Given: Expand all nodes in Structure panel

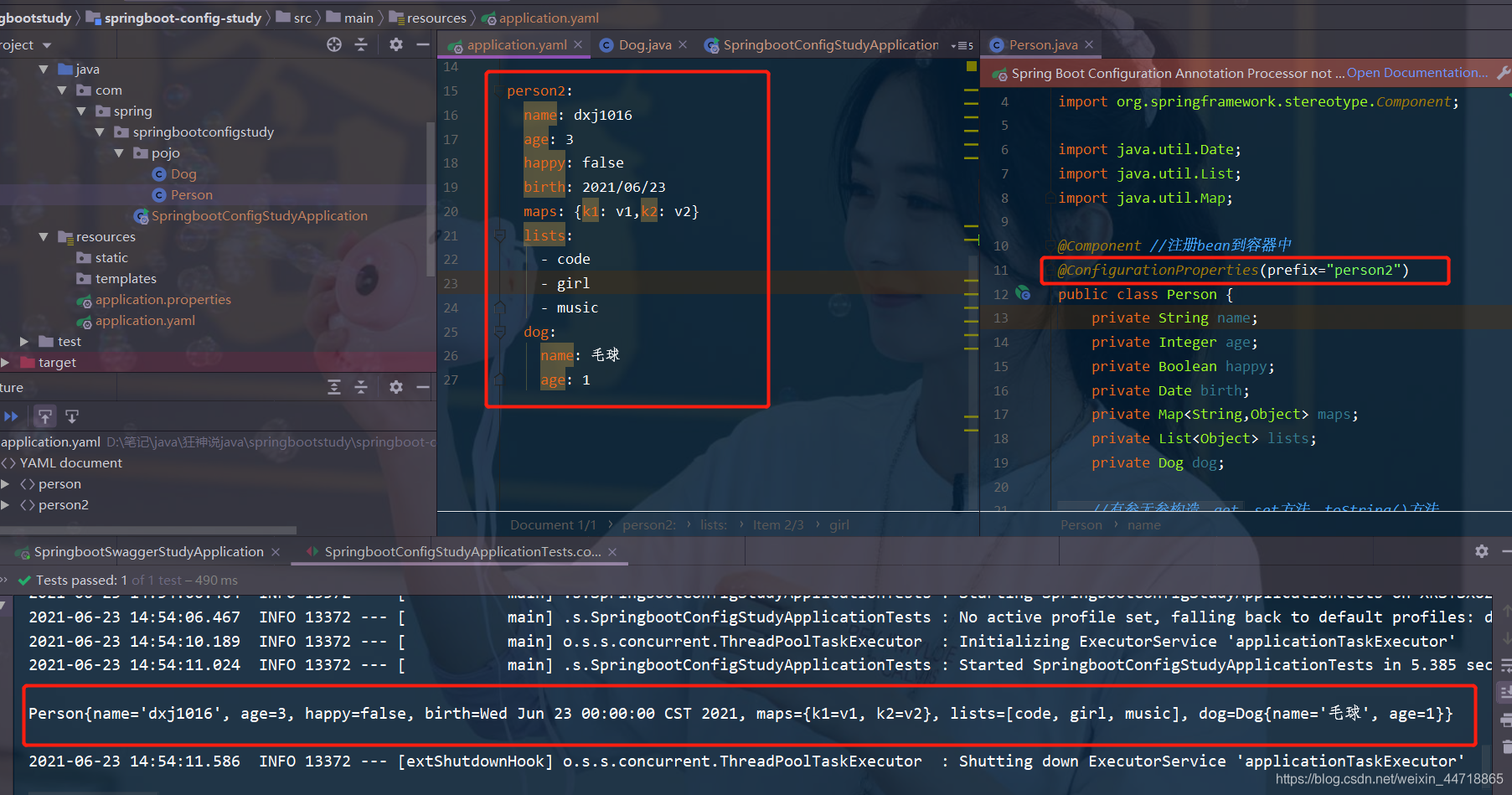Looking at the screenshot, I should [x=334, y=387].
